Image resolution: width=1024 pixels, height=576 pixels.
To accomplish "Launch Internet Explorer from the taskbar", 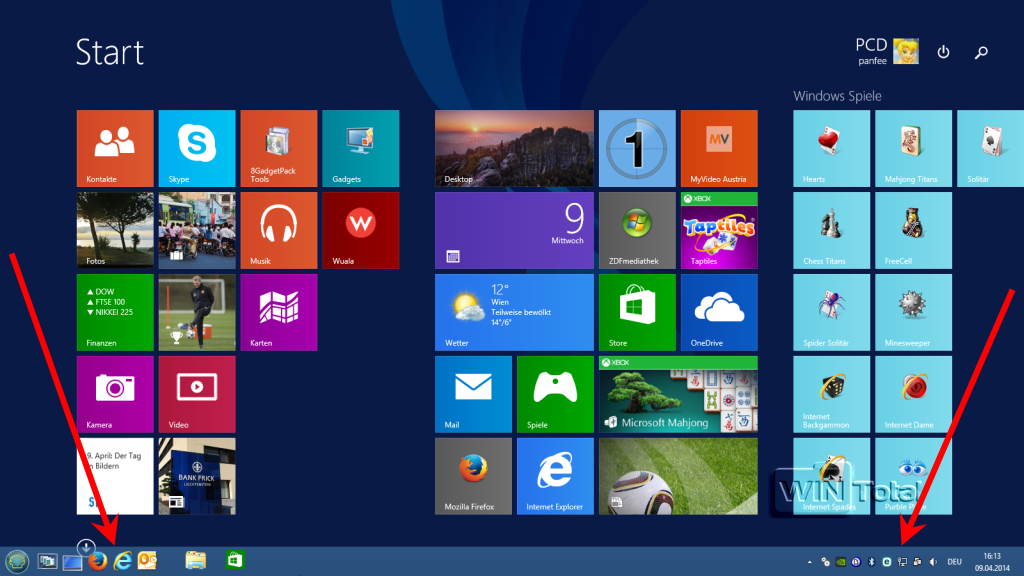I will [x=122, y=561].
